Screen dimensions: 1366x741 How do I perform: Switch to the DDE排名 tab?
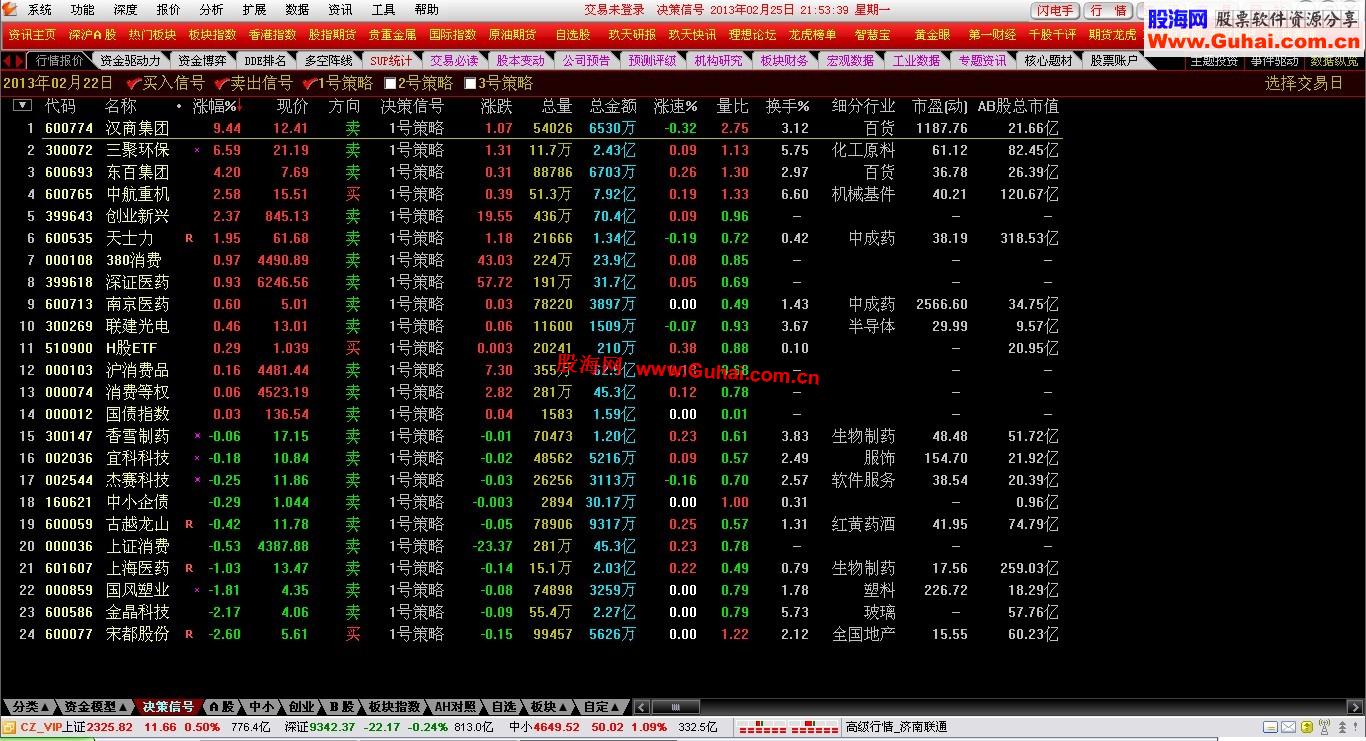pyautogui.click(x=265, y=61)
